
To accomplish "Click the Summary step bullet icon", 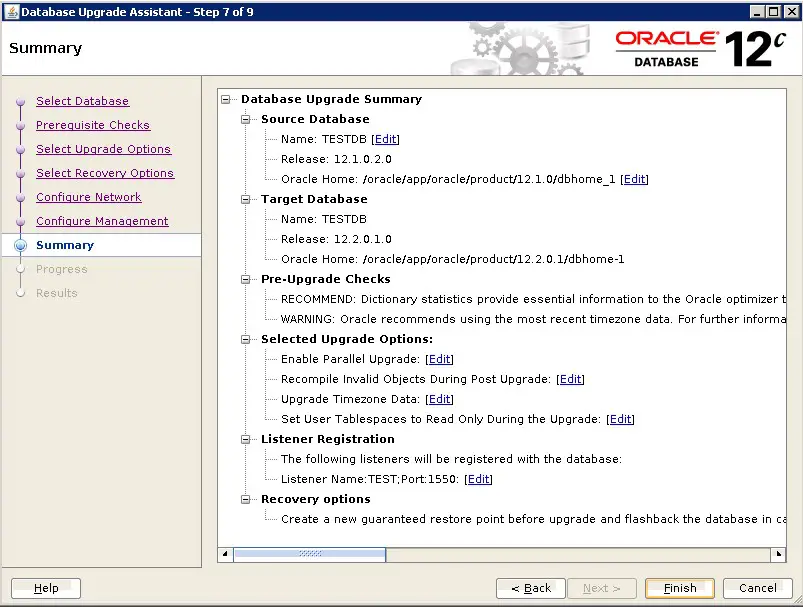I will point(20,245).
